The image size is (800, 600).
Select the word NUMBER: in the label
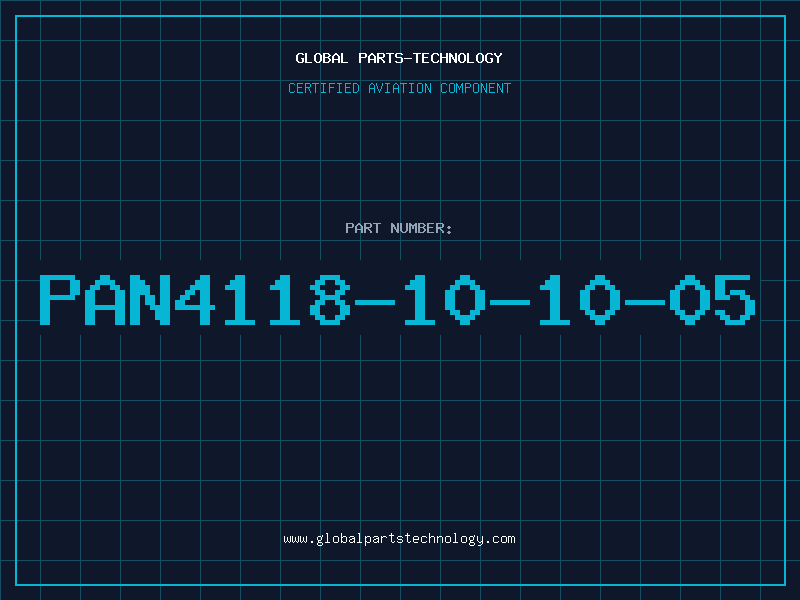pyautogui.click(x=421, y=228)
